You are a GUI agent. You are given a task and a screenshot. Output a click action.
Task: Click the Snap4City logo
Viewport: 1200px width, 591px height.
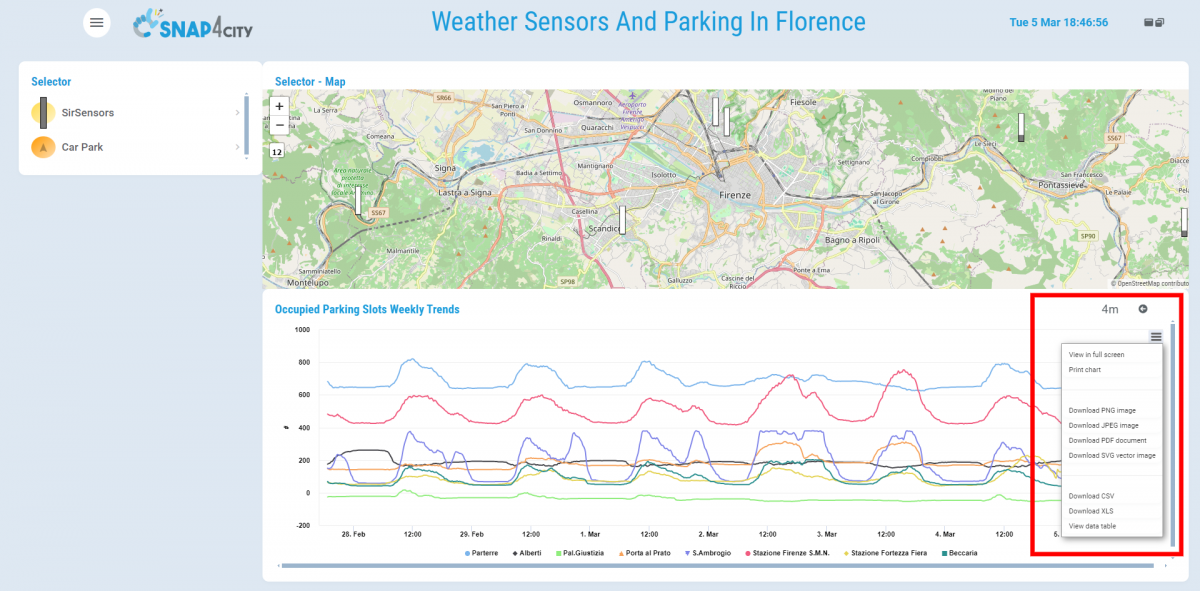[193, 24]
